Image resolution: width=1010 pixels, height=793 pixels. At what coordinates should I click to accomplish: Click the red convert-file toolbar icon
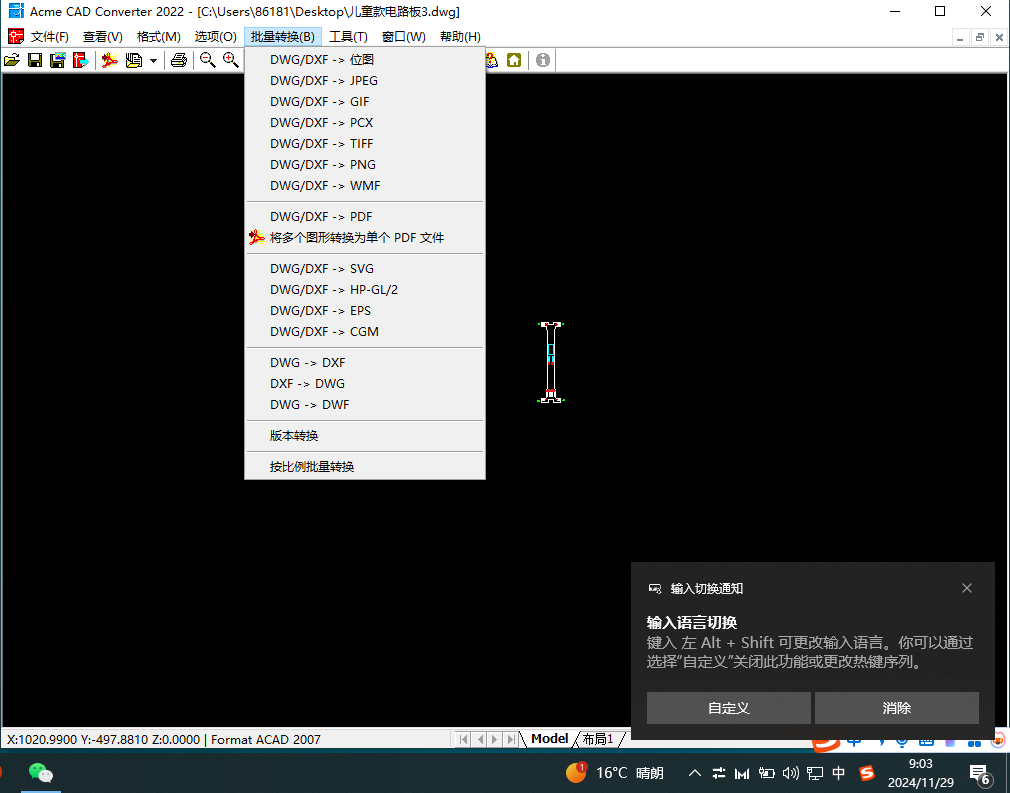point(81,61)
